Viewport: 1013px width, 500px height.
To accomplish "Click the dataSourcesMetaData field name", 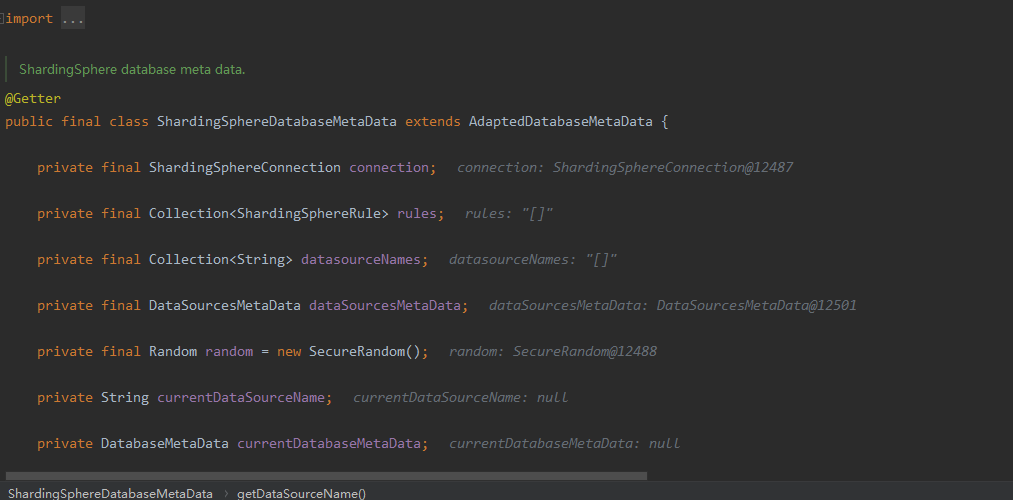I will pos(385,305).
